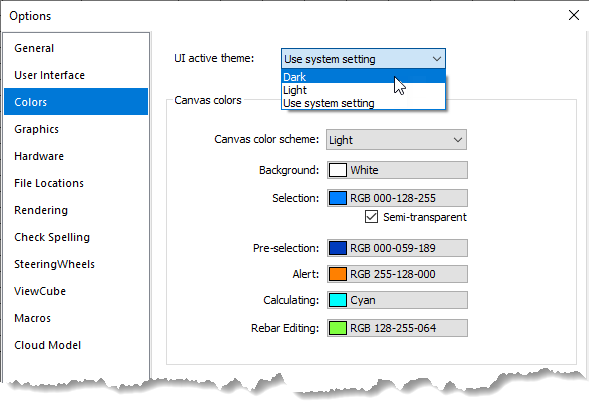Choose Light in the UI theme list
This screenshot has width=589, height=417.
coord(363,90)
